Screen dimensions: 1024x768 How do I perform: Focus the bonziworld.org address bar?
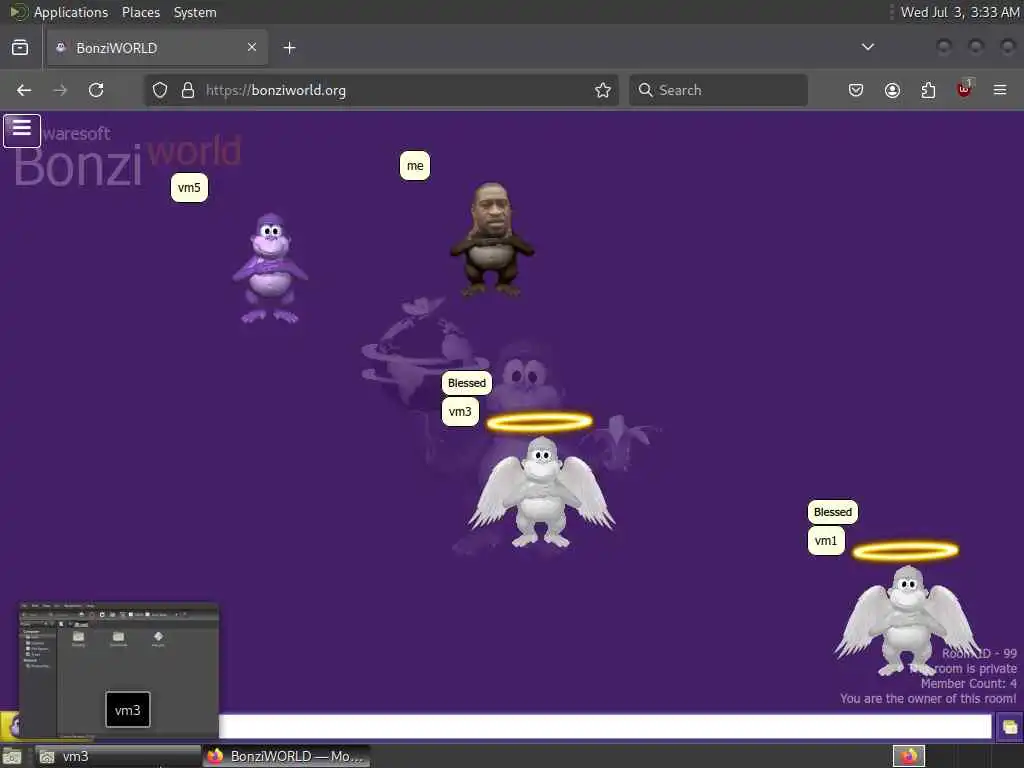tap(381, 90)
